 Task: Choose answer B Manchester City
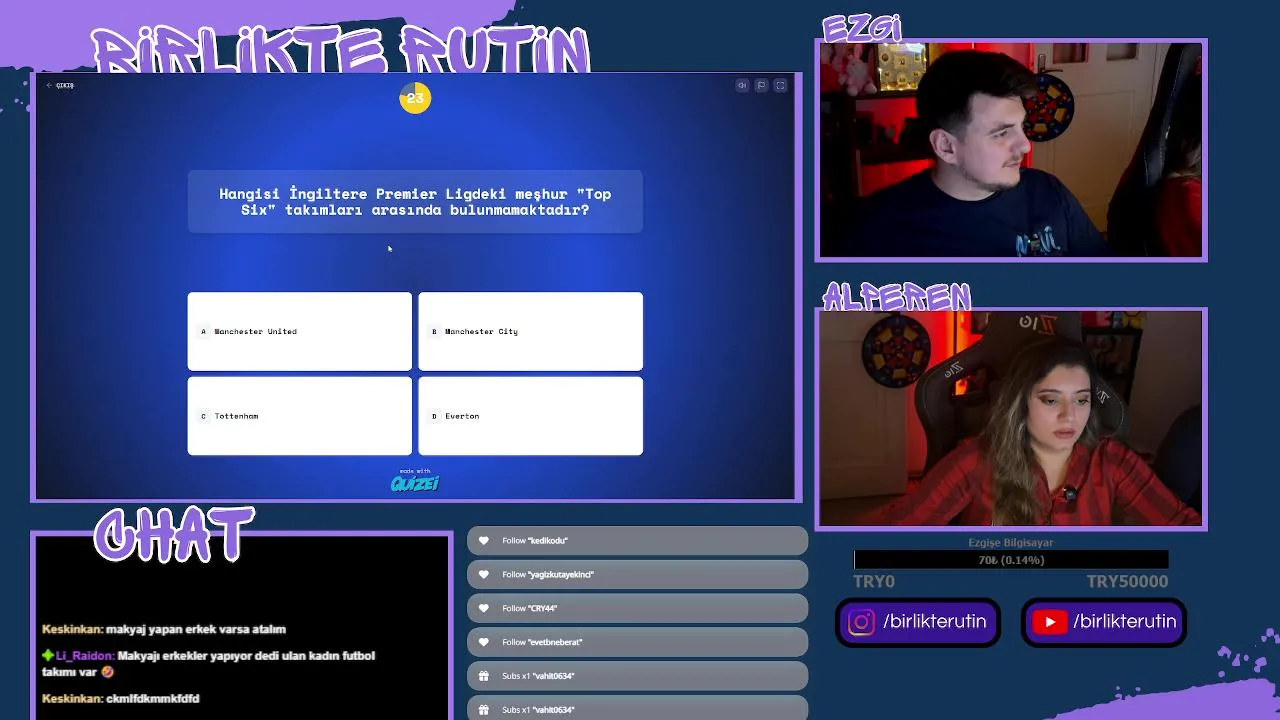tap(530, 331)
